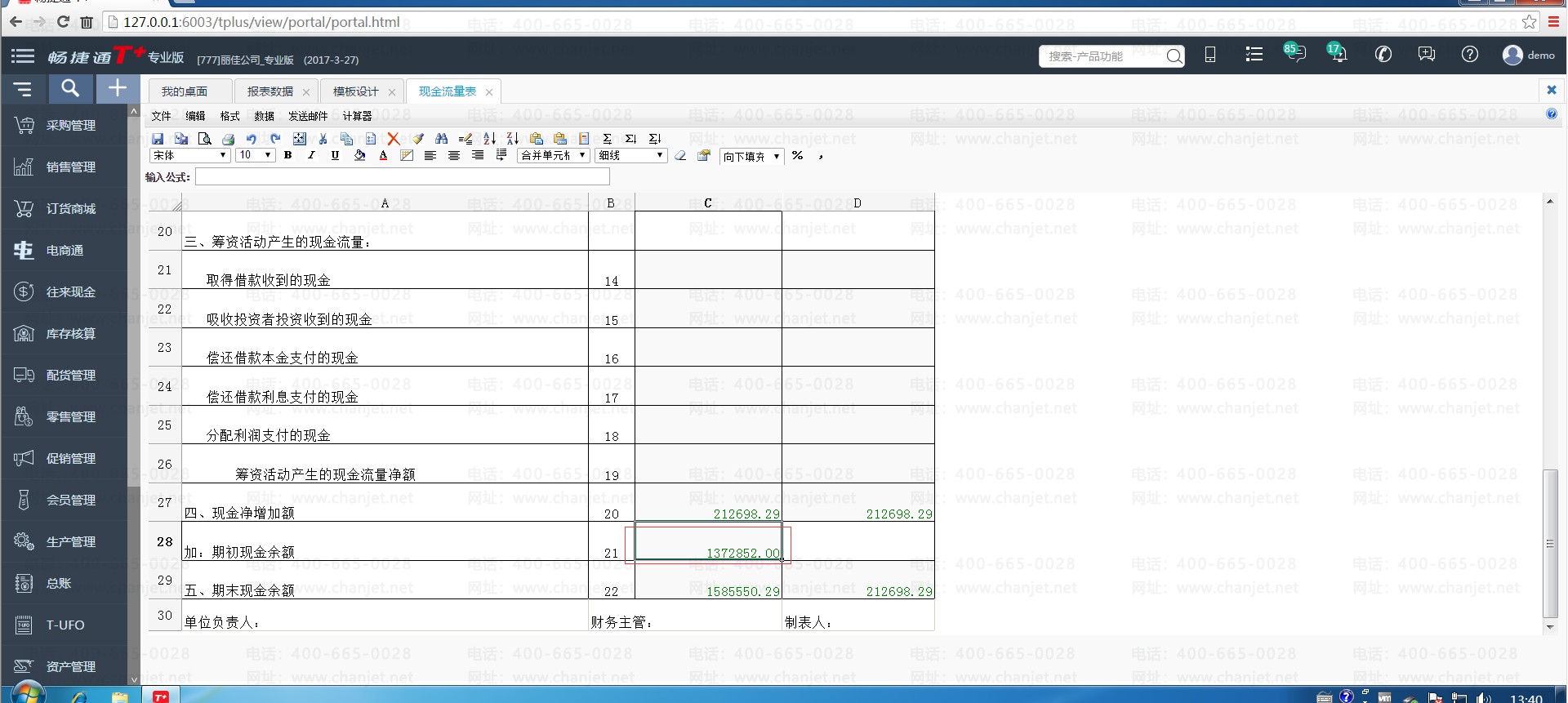The image size is (1568, 703).
Task: Cut the selection with the scissors icon
Action: 323,139
